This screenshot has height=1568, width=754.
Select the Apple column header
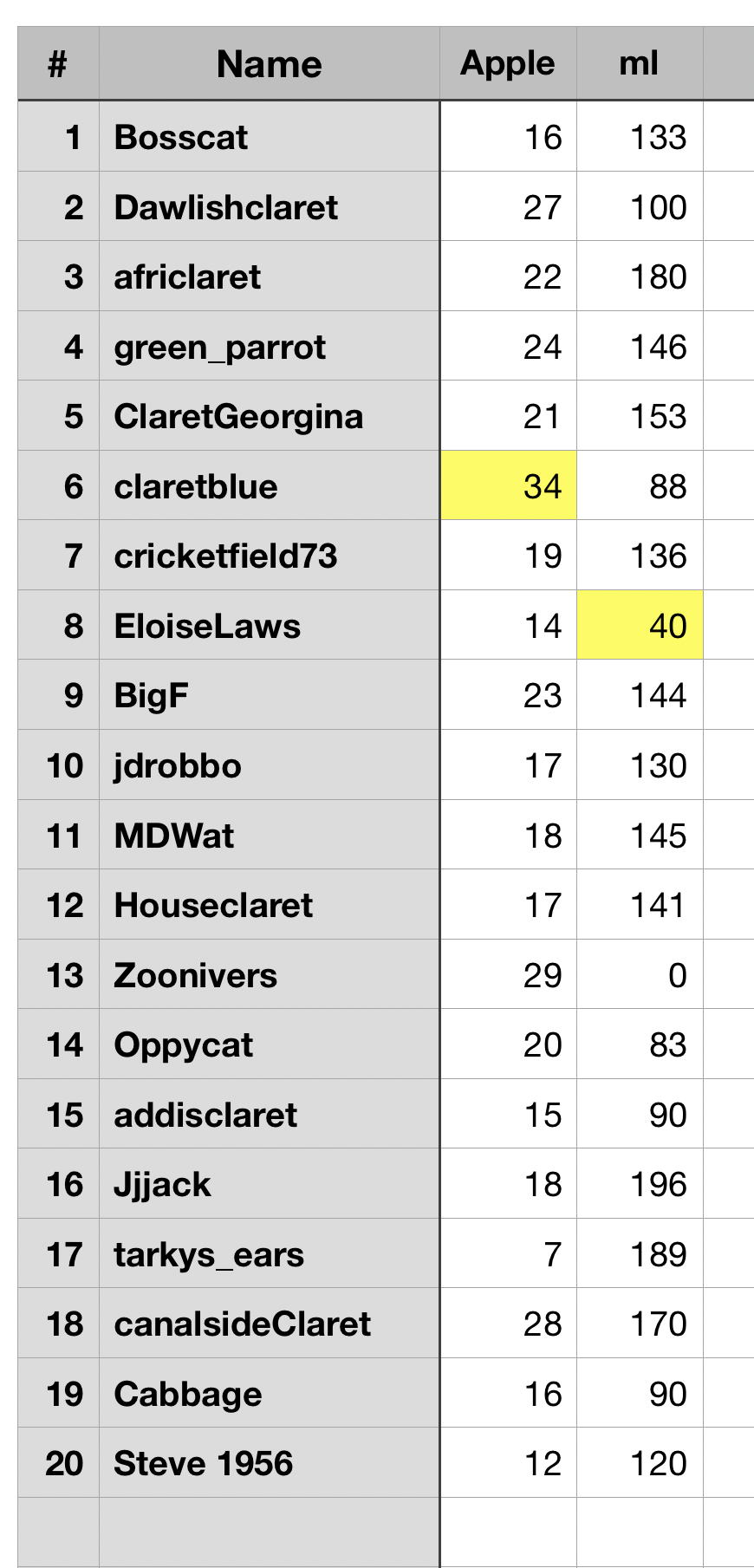(508, 64)
